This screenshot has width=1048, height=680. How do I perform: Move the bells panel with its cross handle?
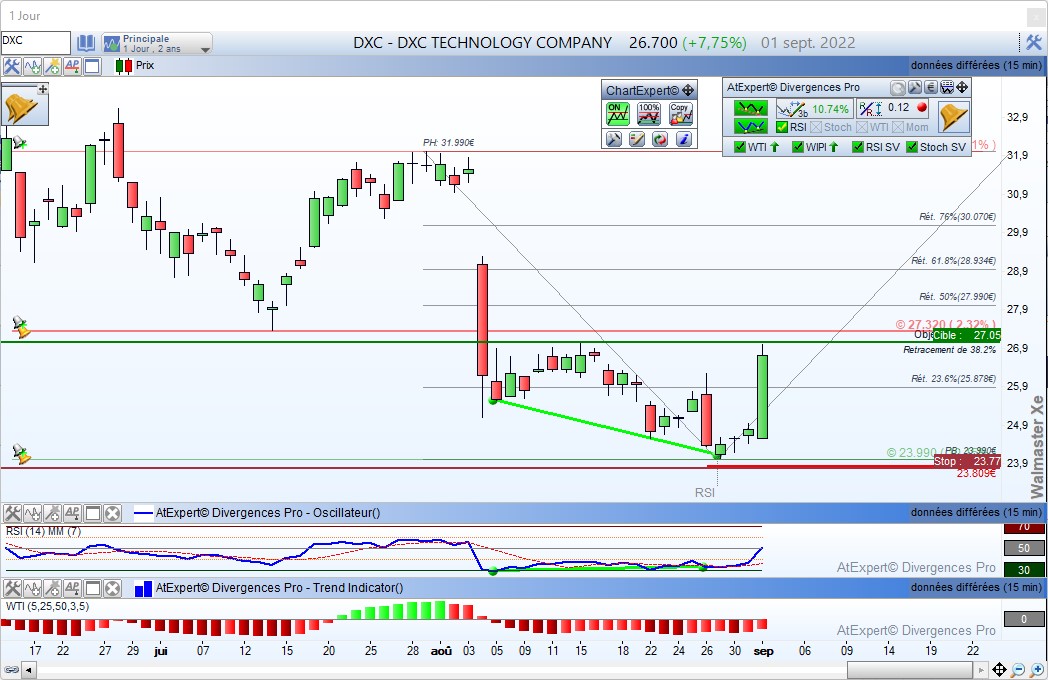43,89
